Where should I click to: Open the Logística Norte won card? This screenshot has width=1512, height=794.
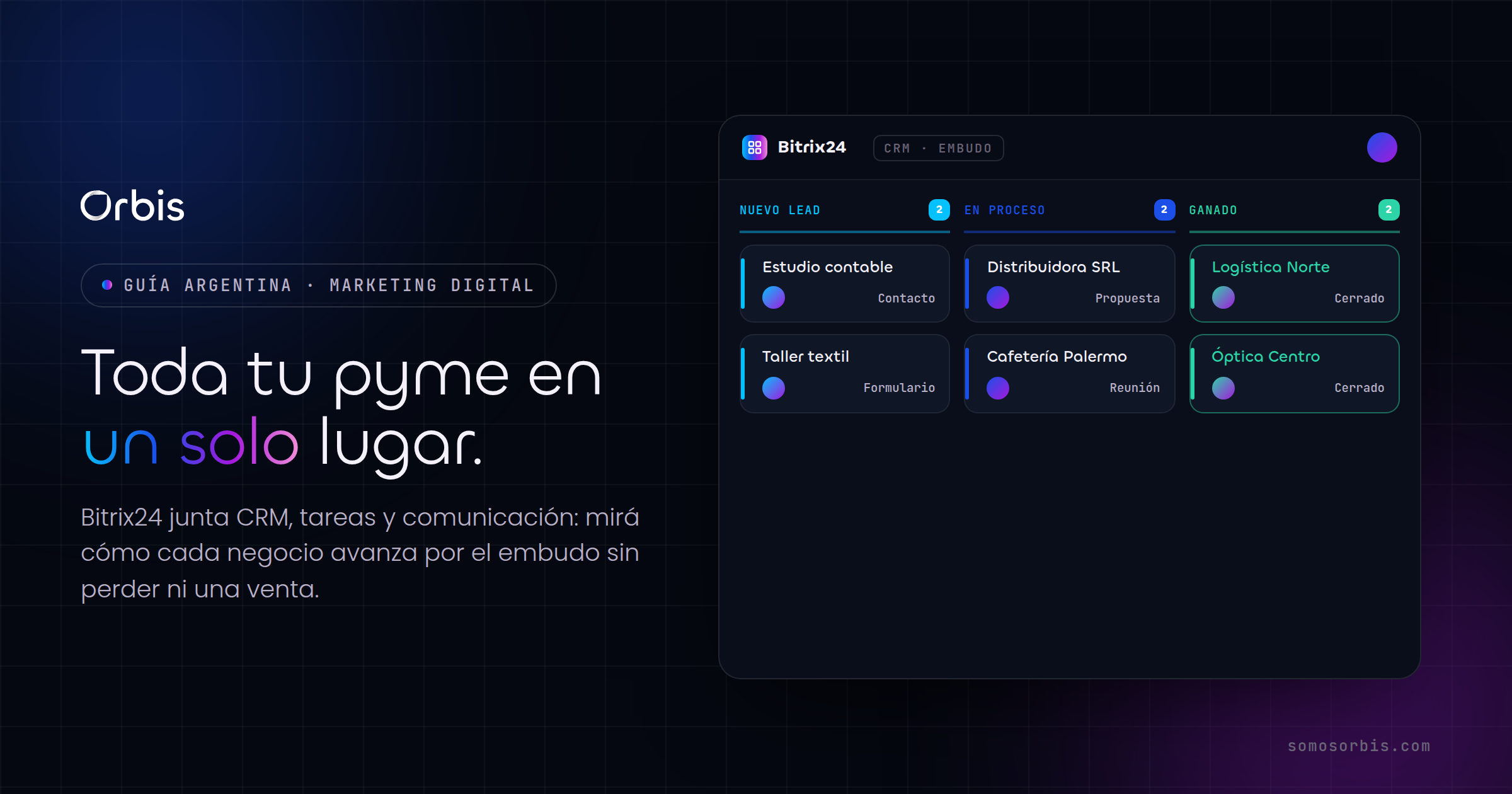(x=1294, y=284)
